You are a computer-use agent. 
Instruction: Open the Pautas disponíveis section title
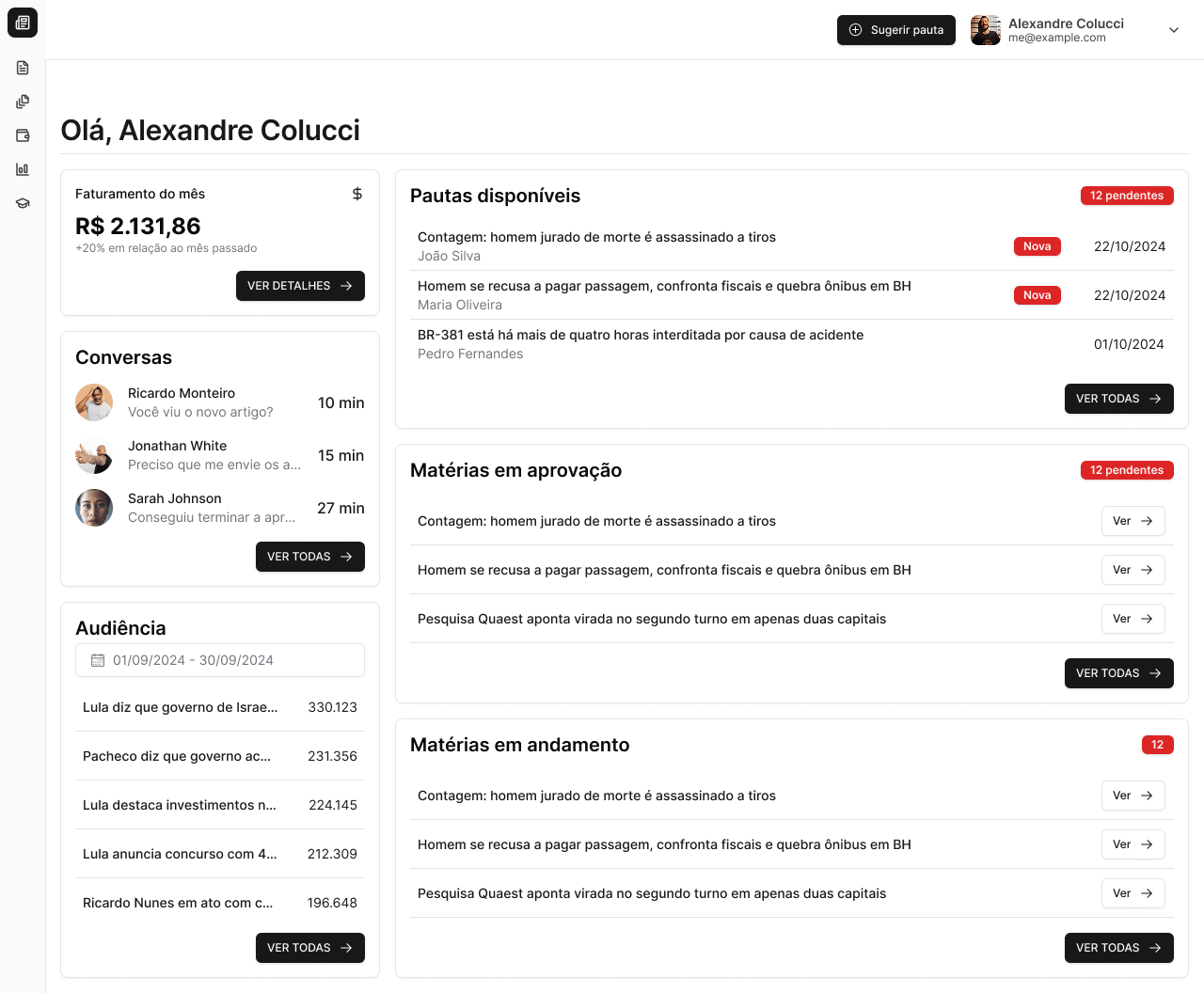tap(496, 196)
